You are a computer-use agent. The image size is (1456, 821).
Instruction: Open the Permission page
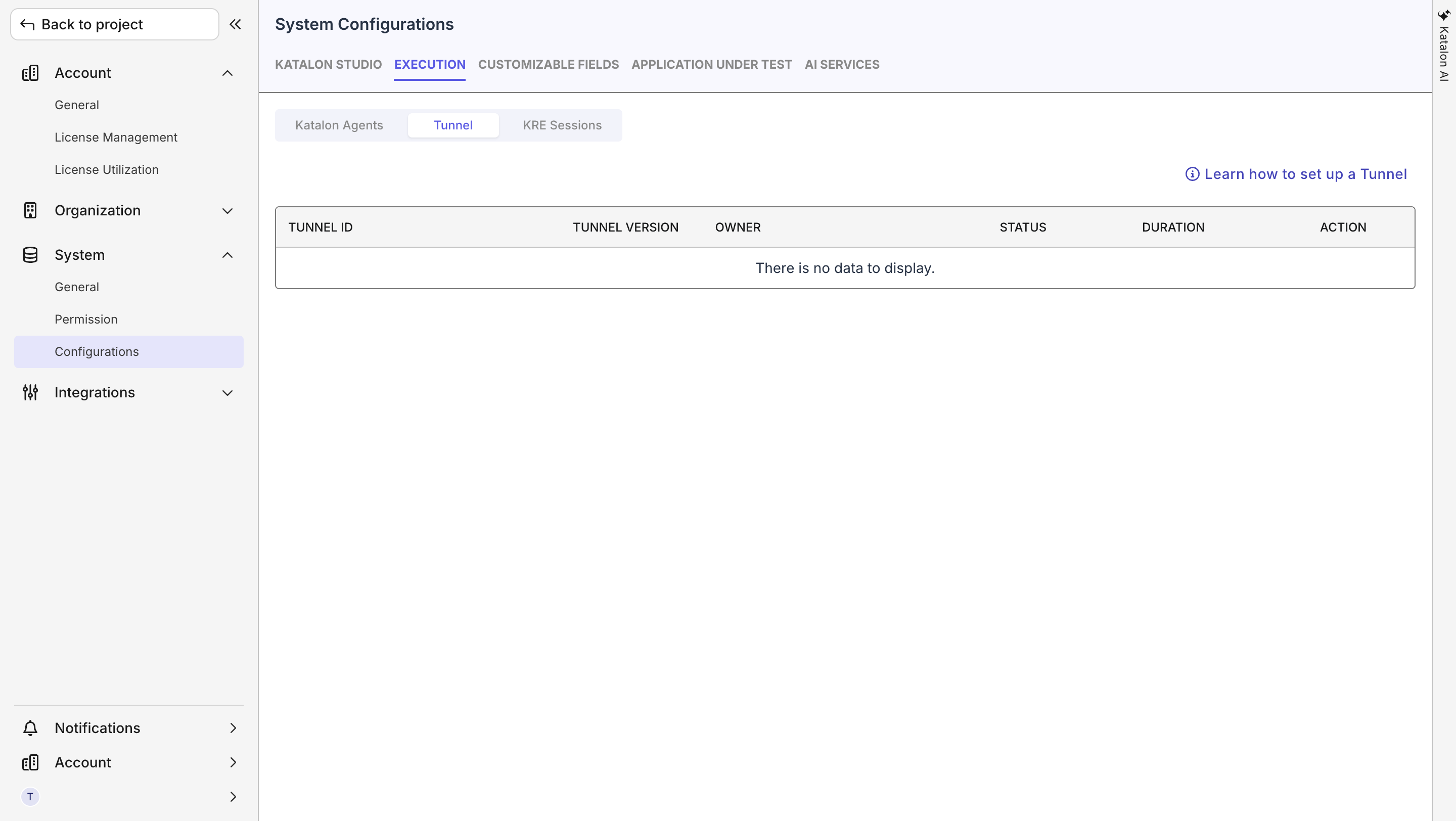tap(86, 319)
